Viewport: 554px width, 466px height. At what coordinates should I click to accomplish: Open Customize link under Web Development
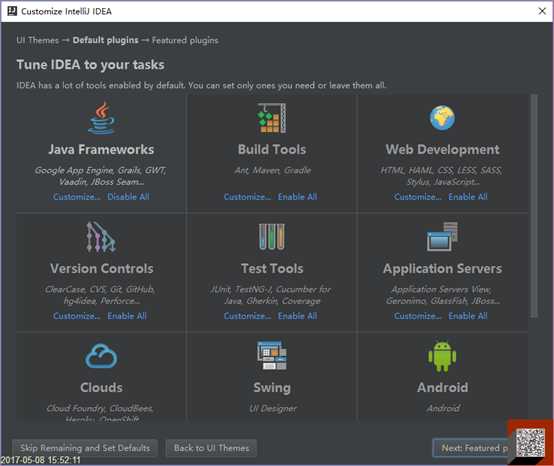pyautogui.click(x=418, y=197)
